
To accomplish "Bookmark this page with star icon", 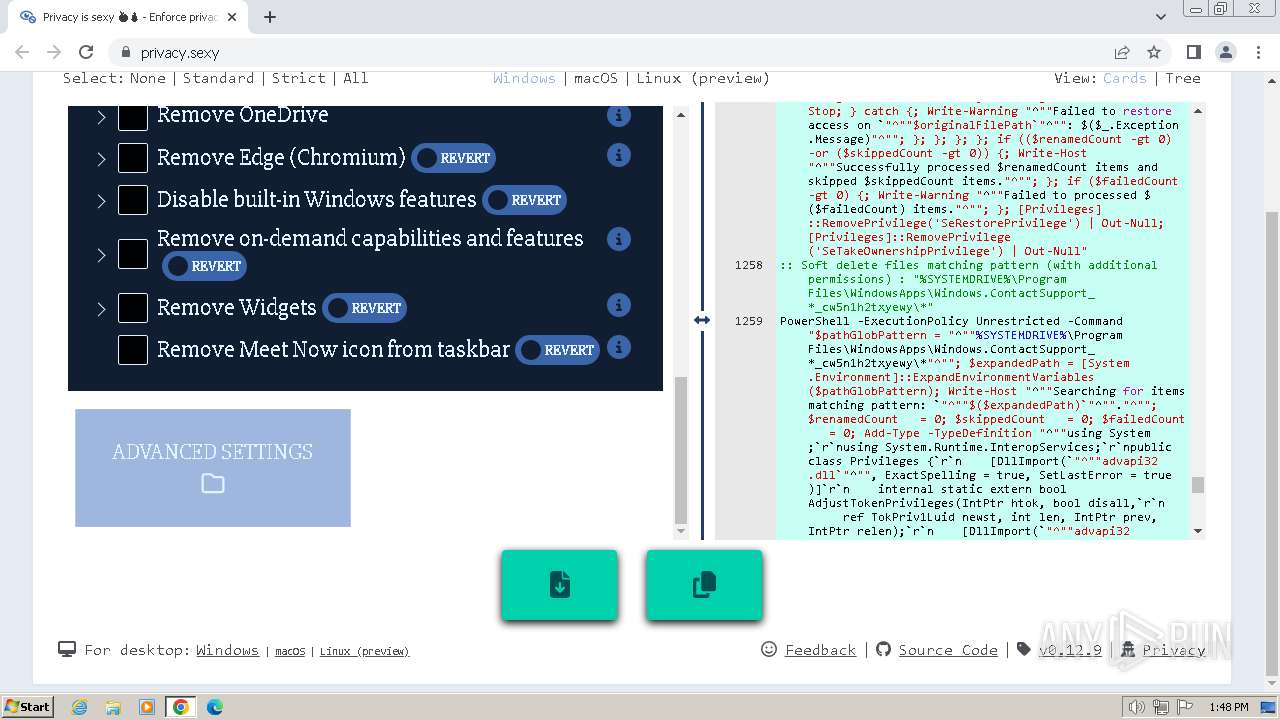I will 1154,52.
